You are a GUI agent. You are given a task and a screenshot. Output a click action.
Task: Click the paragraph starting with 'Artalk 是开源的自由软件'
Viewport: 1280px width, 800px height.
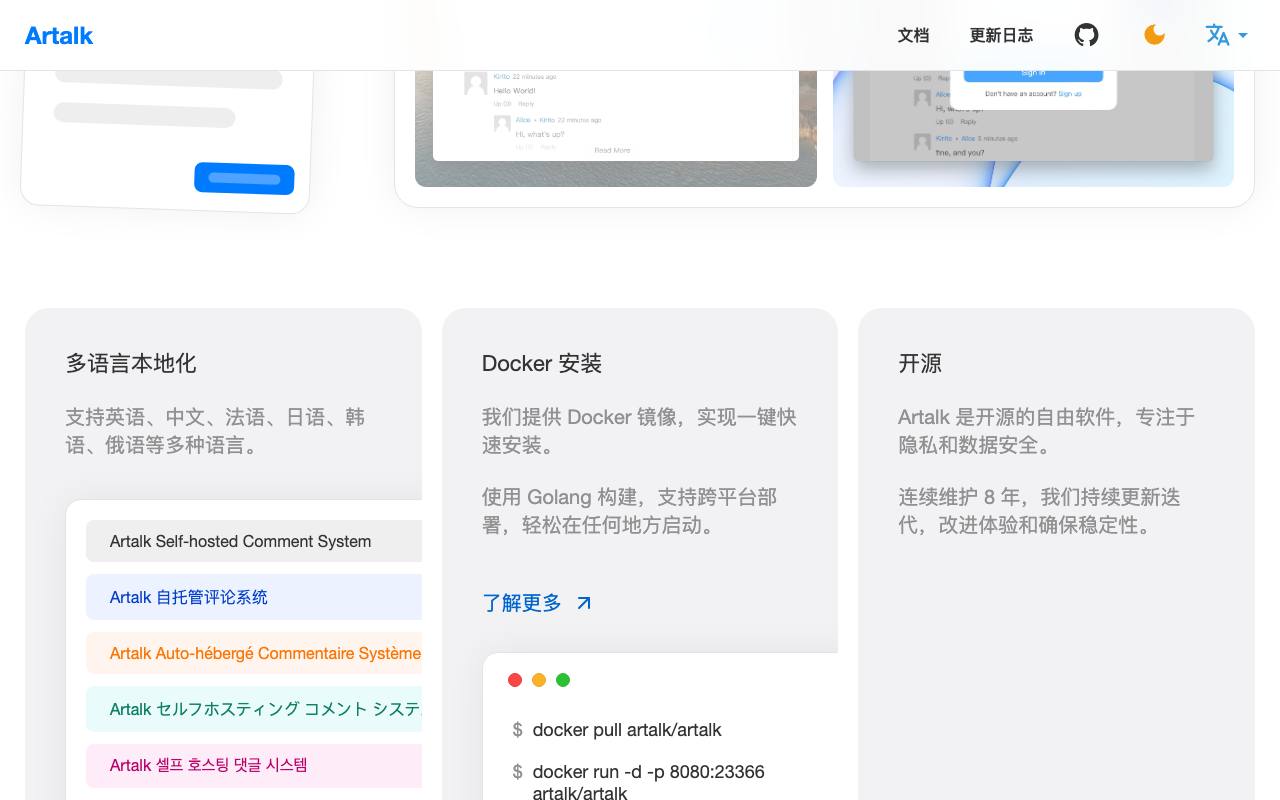point(1046,431)
